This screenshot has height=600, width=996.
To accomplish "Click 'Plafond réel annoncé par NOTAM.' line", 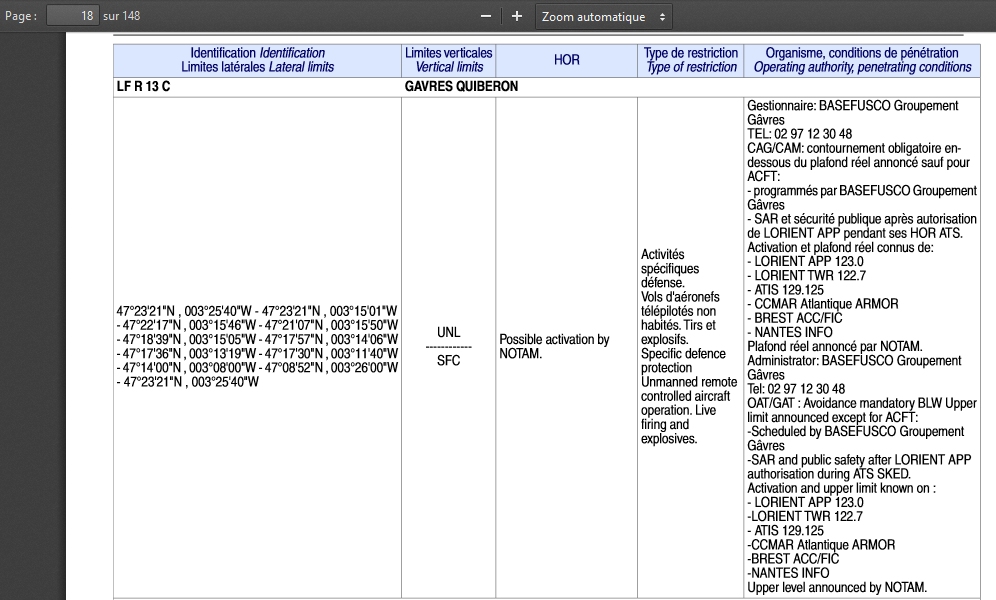I will tap(835, 347).
